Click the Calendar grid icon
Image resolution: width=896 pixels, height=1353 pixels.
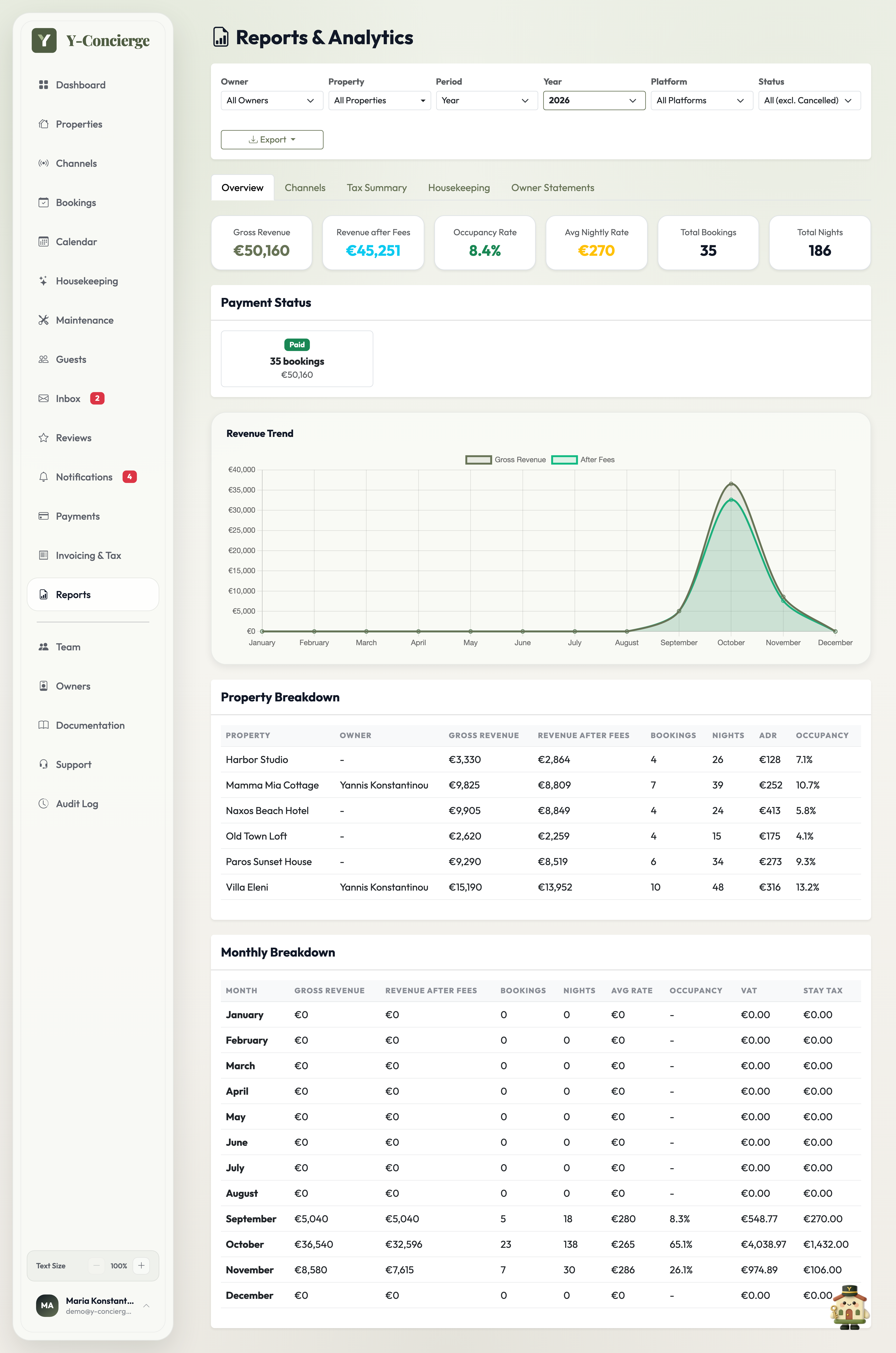point(43,242)
